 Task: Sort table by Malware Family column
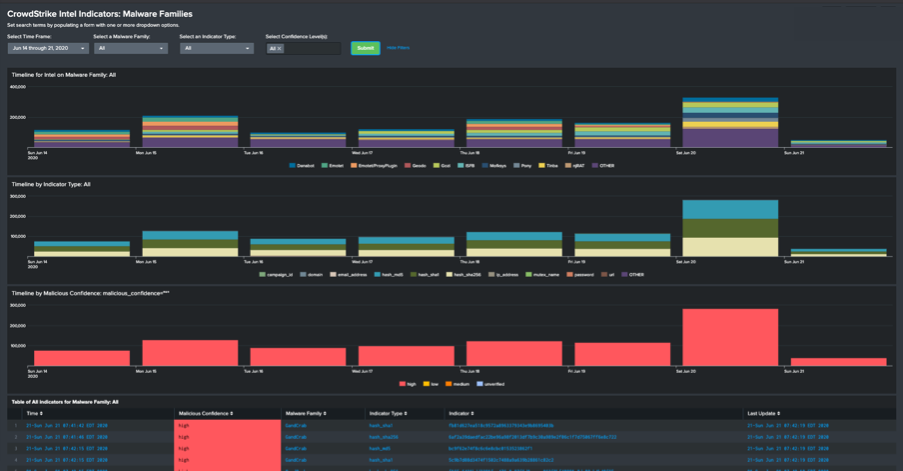click(306, 413)
